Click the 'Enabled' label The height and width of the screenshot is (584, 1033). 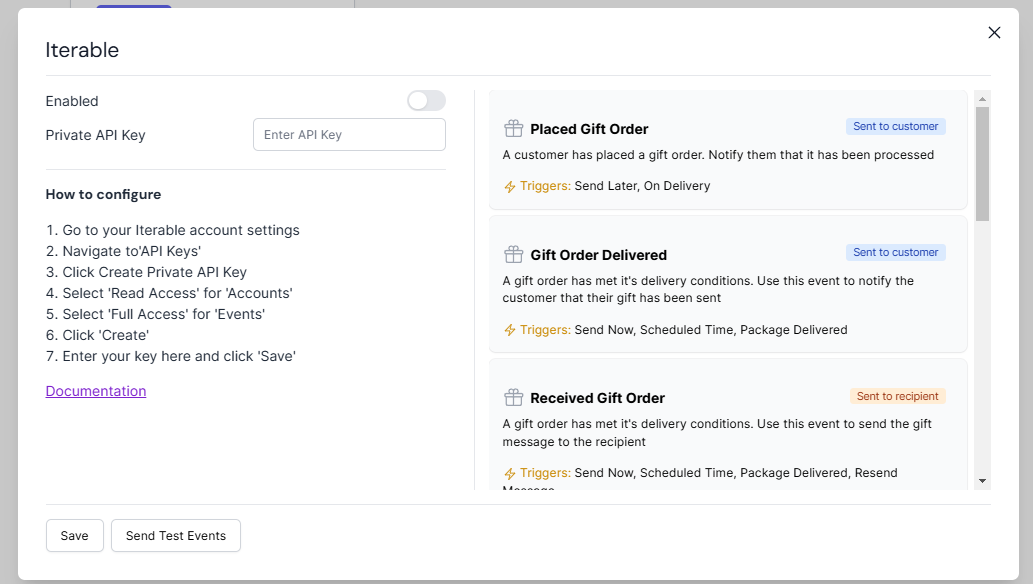[x=72, y=102]
